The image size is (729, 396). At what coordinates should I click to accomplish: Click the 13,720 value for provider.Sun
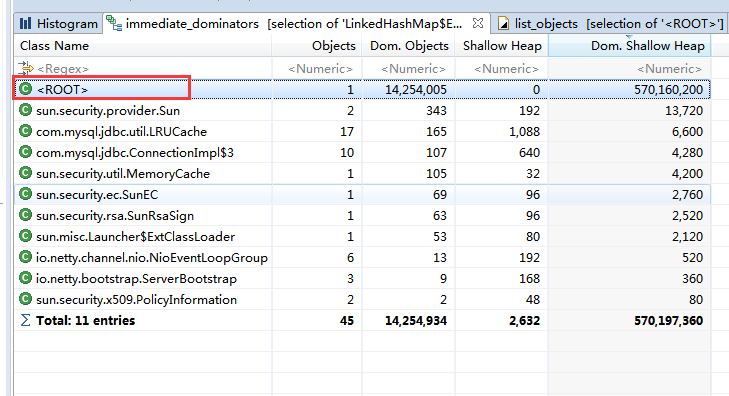[684, 111]
